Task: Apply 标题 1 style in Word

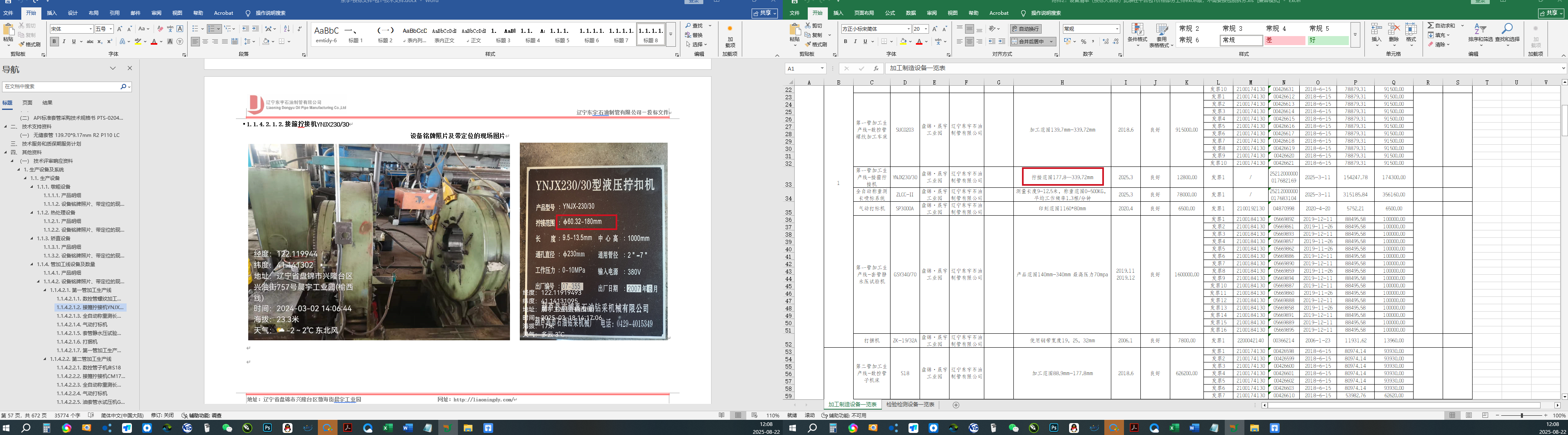Action: click(x=356, y=34)
